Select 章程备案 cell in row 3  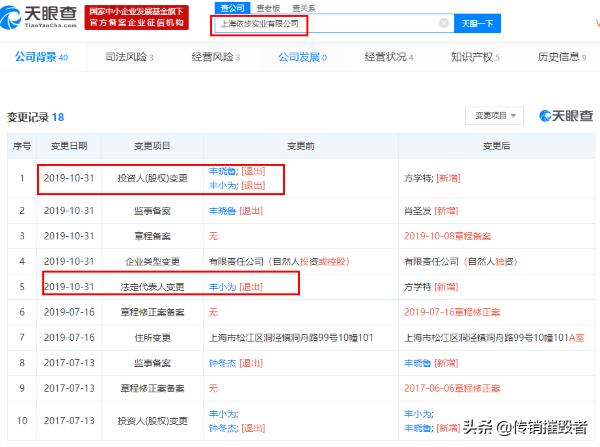[152, 236]
